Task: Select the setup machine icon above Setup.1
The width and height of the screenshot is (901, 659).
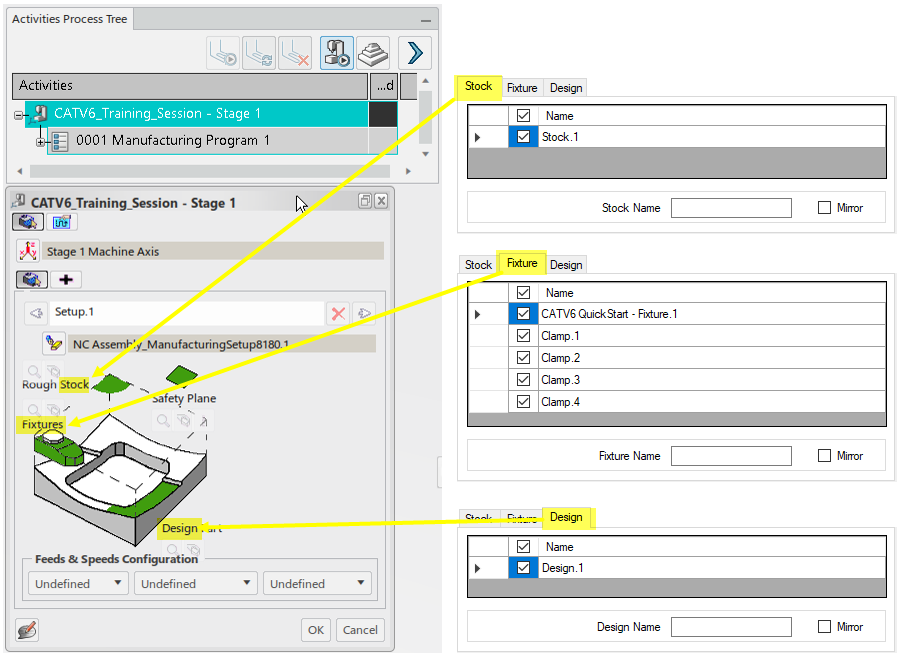Action: 32,279
